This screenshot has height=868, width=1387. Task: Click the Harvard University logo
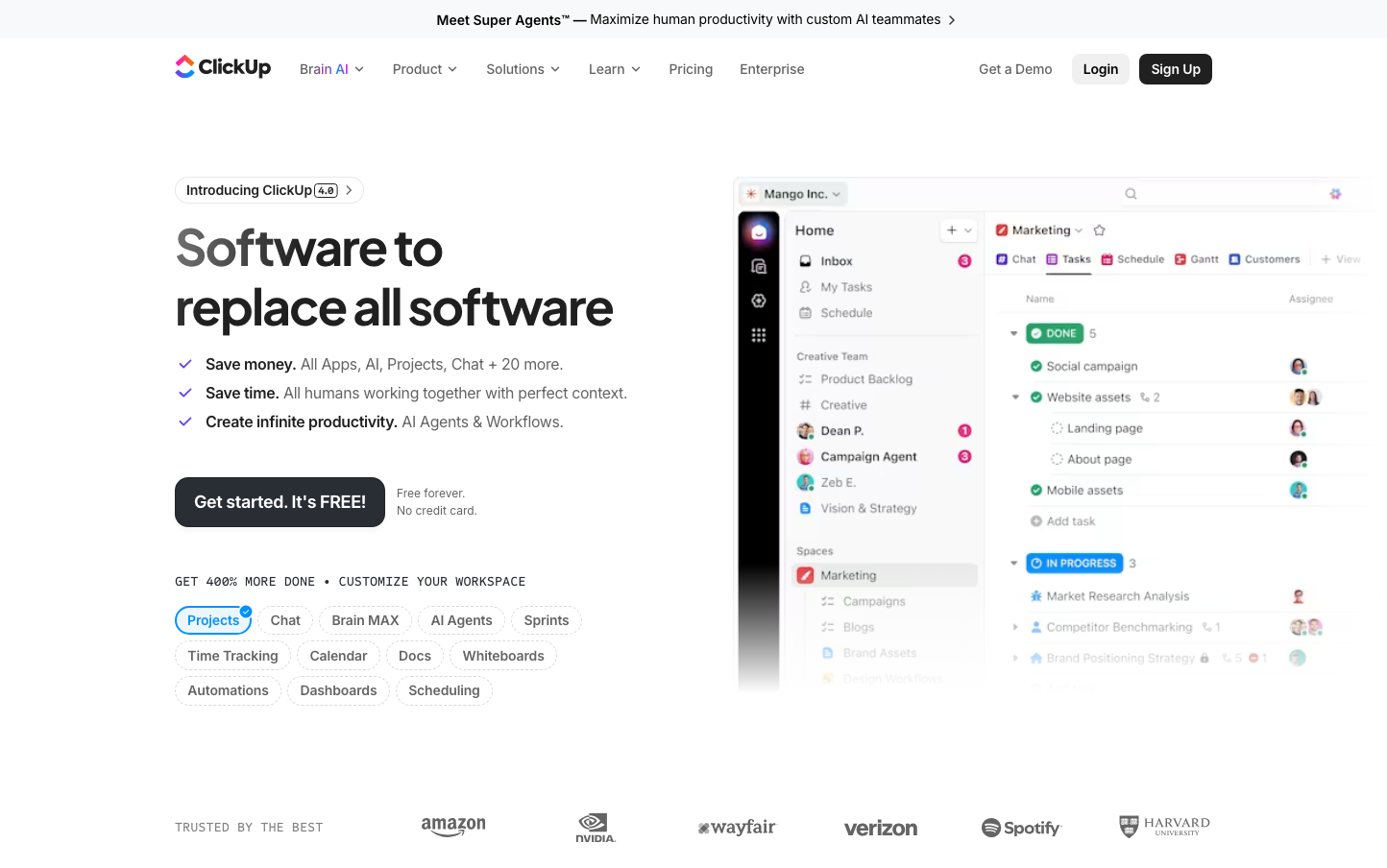pos(1164,827)
